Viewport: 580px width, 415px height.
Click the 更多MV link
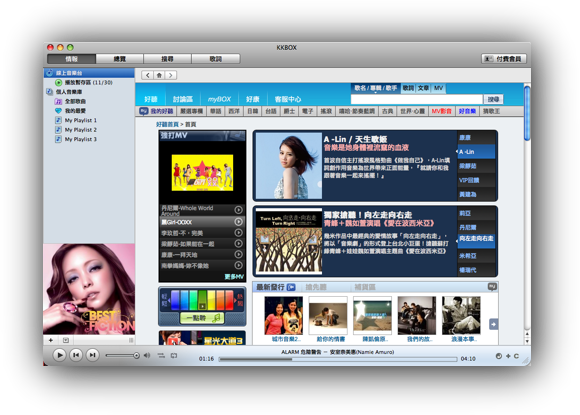(234, 277)
